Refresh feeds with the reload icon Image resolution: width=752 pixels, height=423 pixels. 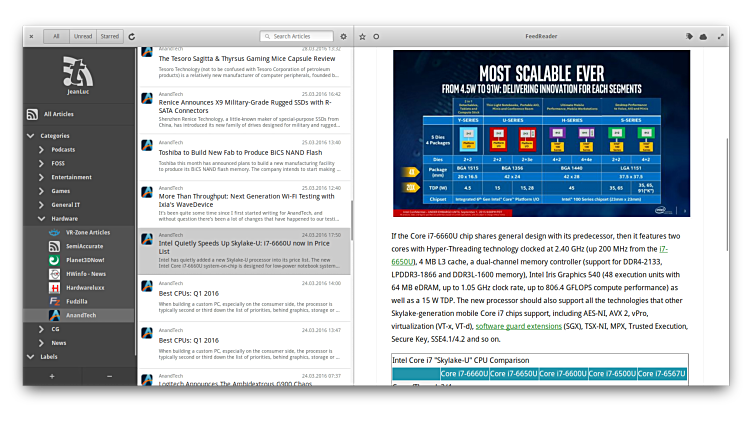tap(132, 36)
